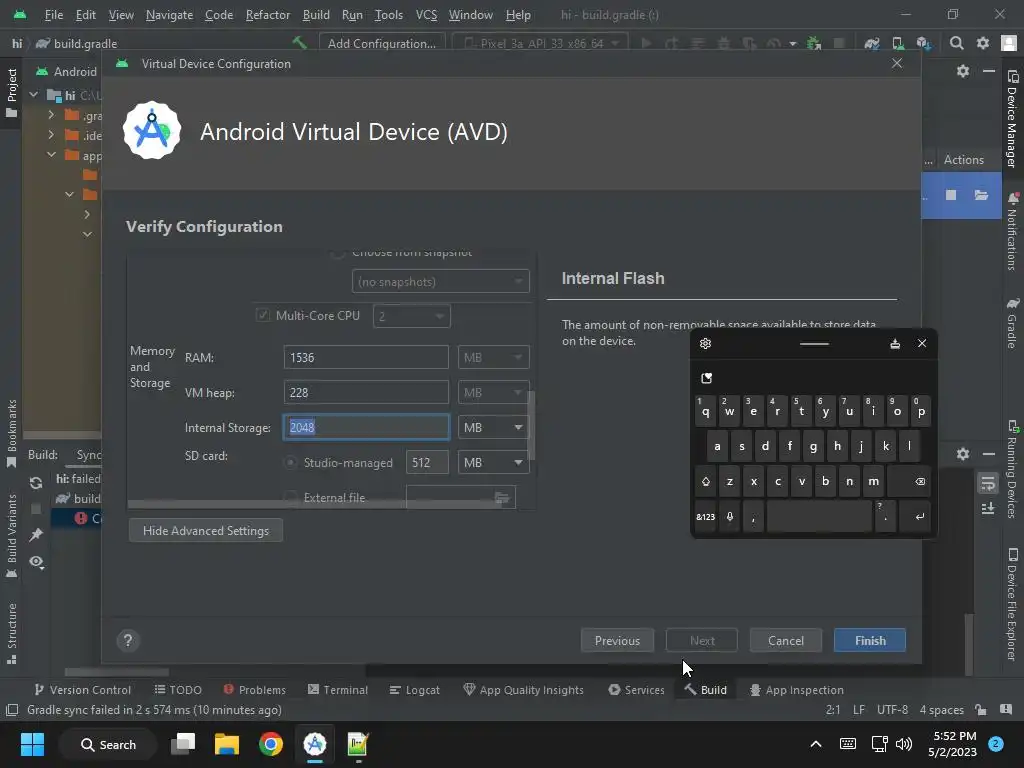Open the Build menu
The height and width of the screenshot is (768, 1024).
(x=316, y=14)
